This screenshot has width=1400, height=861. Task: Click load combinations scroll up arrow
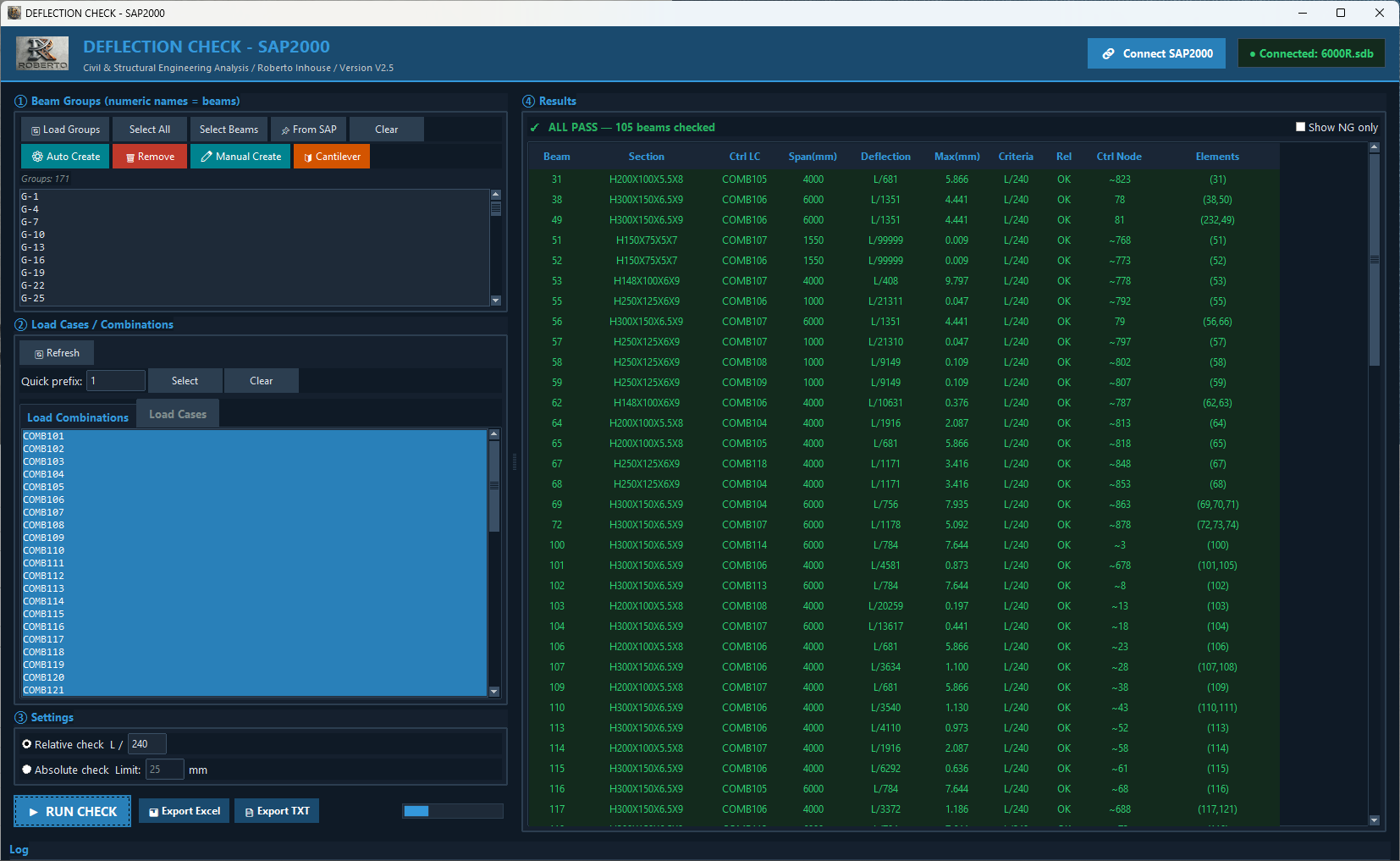(494, 434)
